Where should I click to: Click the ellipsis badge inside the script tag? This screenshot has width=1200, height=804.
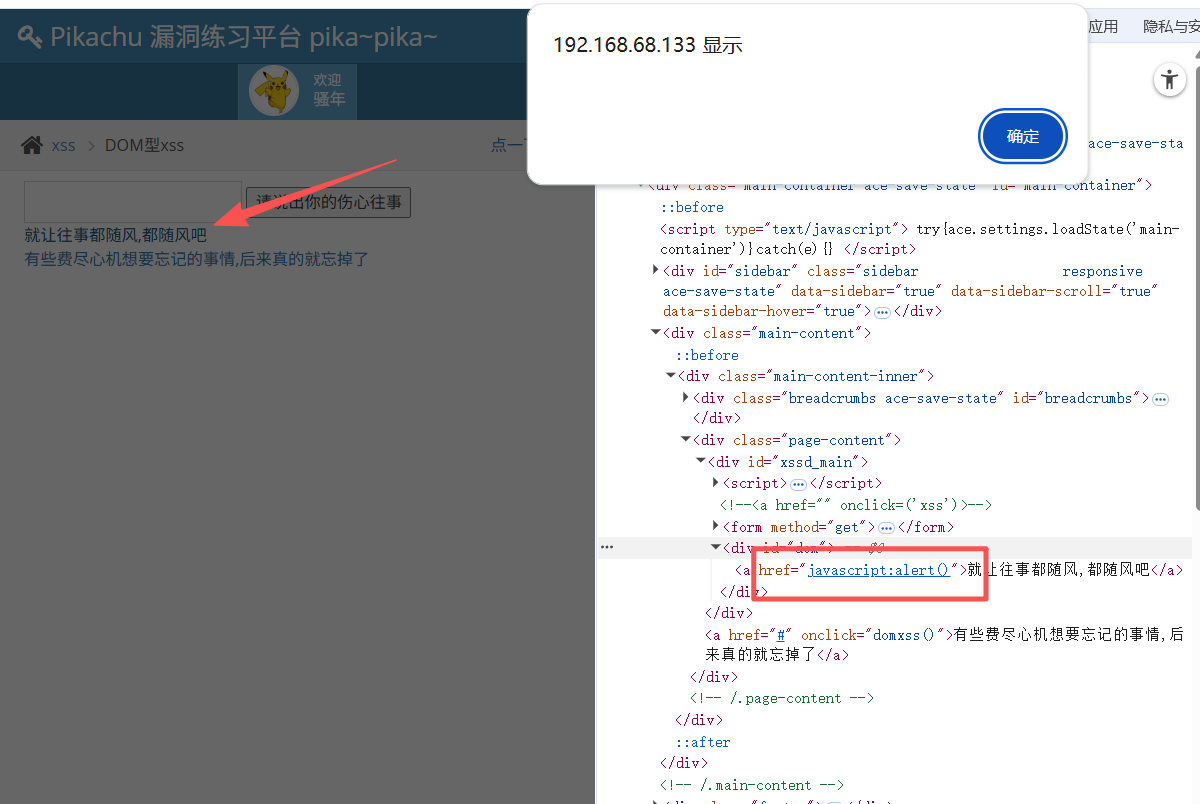tap(798, 484)
